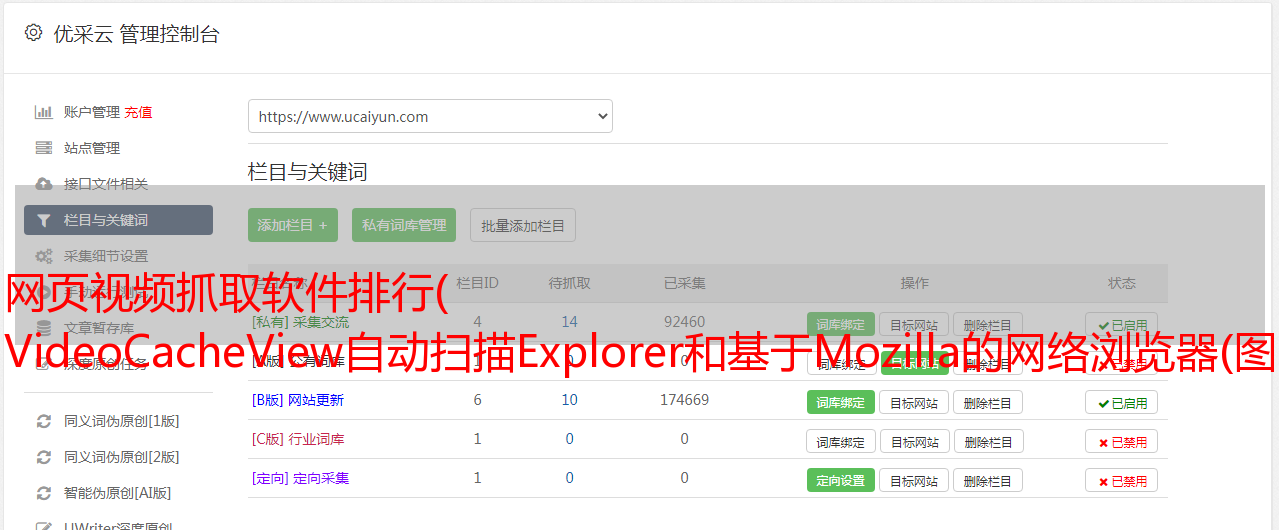
Task: Click the gears icon for 采集细节设置
Action: (43, 256)
